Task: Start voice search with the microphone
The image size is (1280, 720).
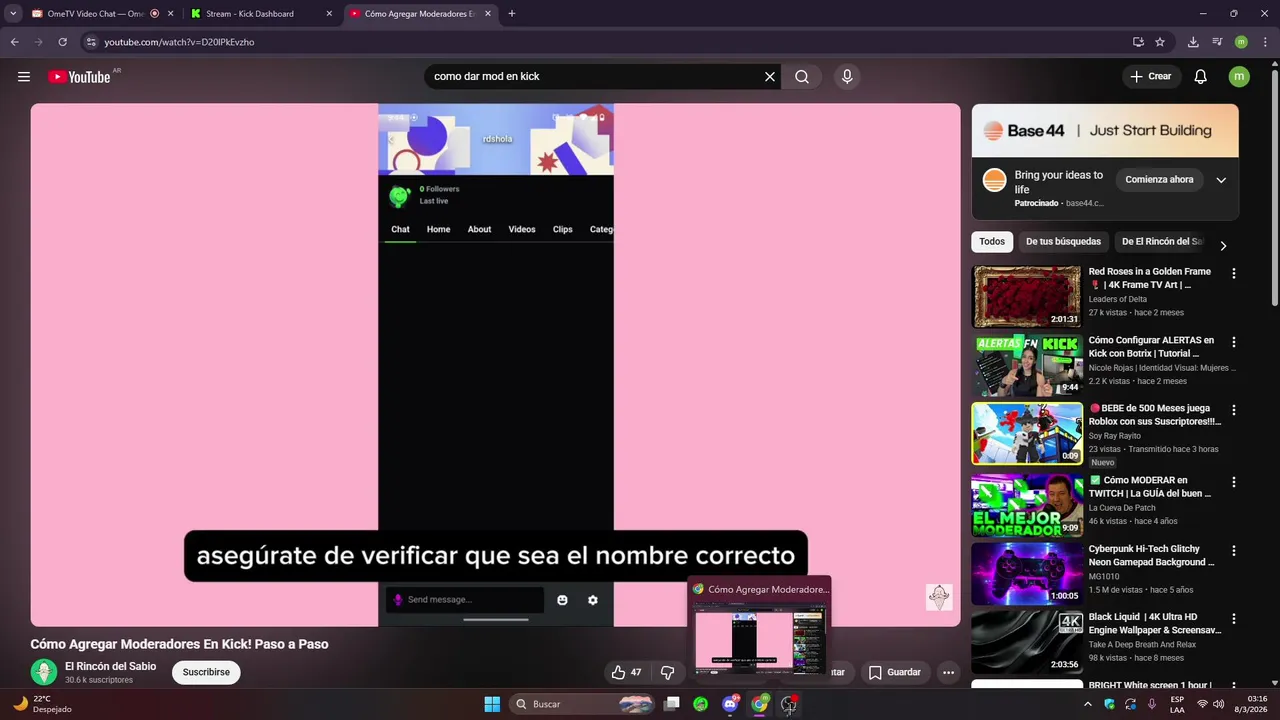Action: click(x=847, y=77)
